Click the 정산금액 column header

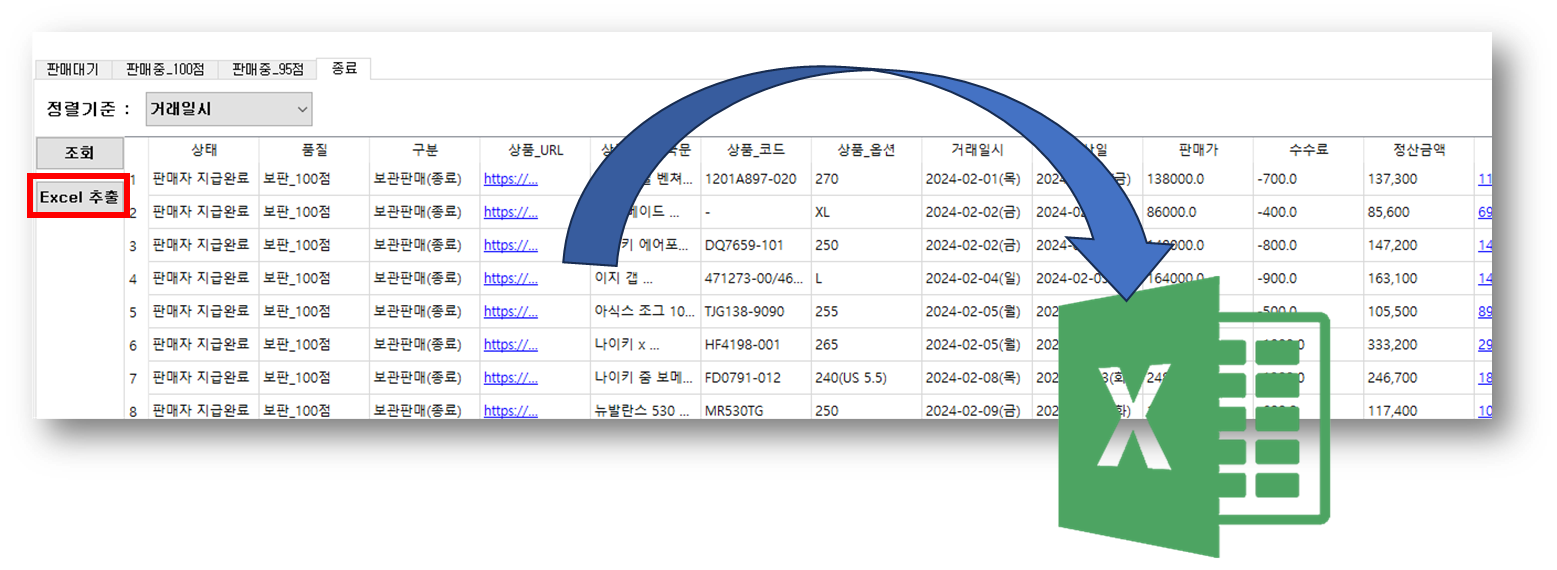pyautogui.click(x=1418, y=150)
